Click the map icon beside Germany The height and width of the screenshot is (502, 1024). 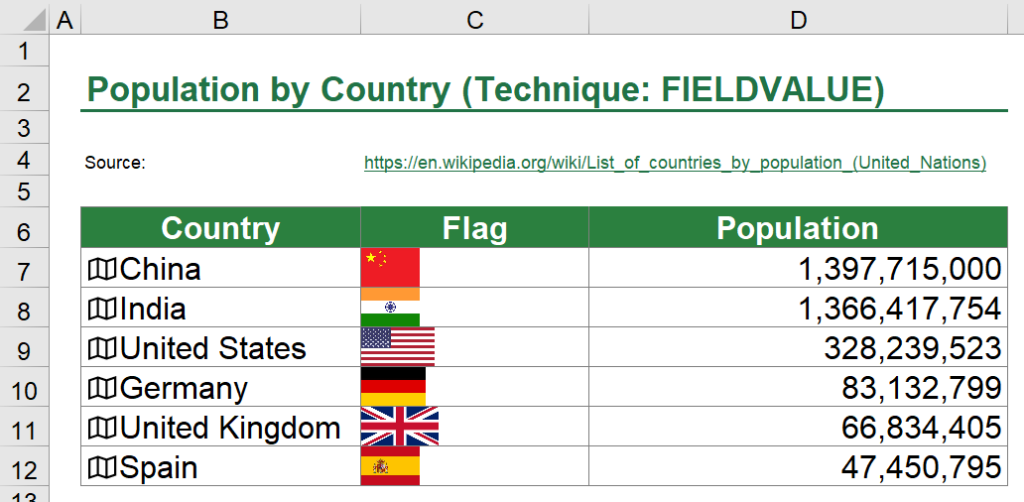tap(102, 388)
